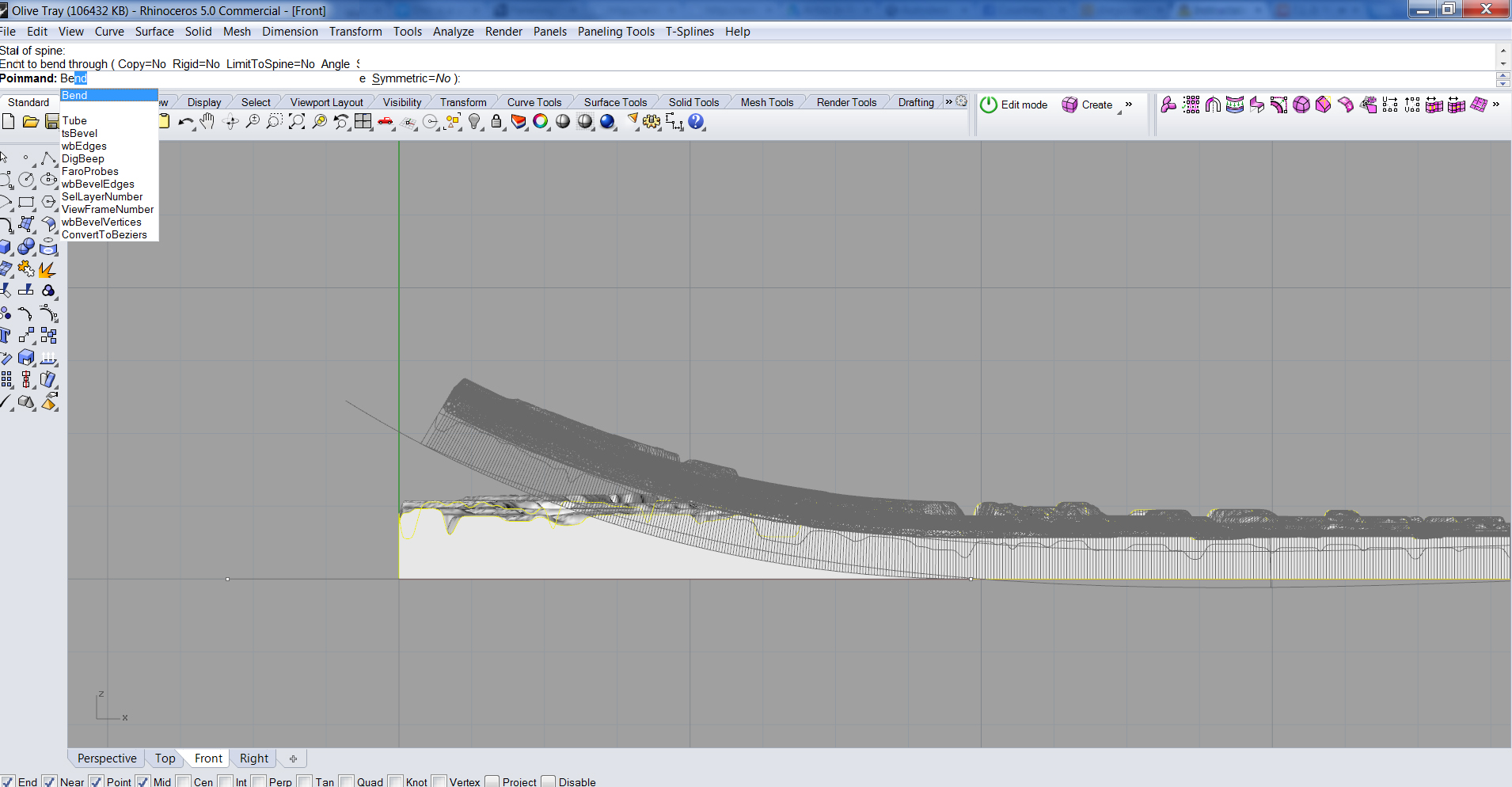Open the T-Splines menu
Viewport: 1512px width, 787px height.
pos(690,32)
